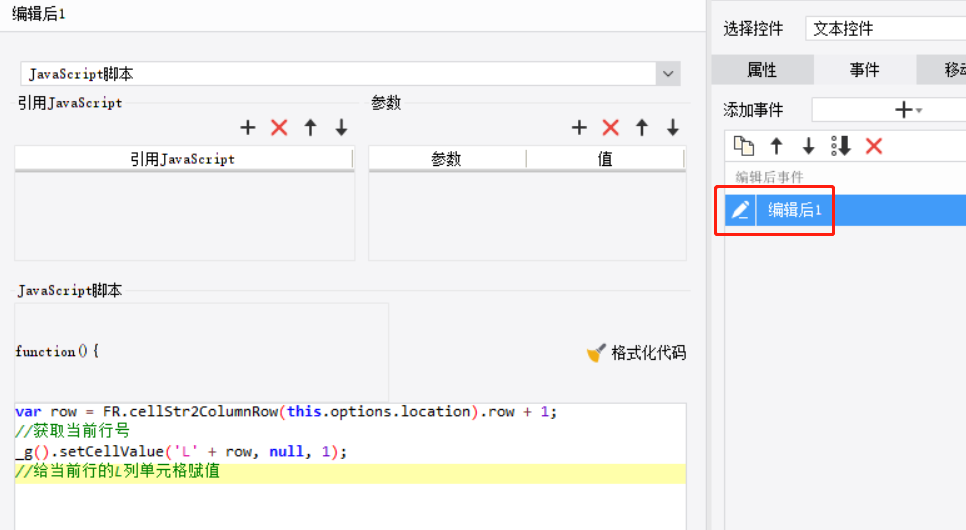Click the comment line //获取当前行号
The image size is (966, 530).
click(73, 431)
